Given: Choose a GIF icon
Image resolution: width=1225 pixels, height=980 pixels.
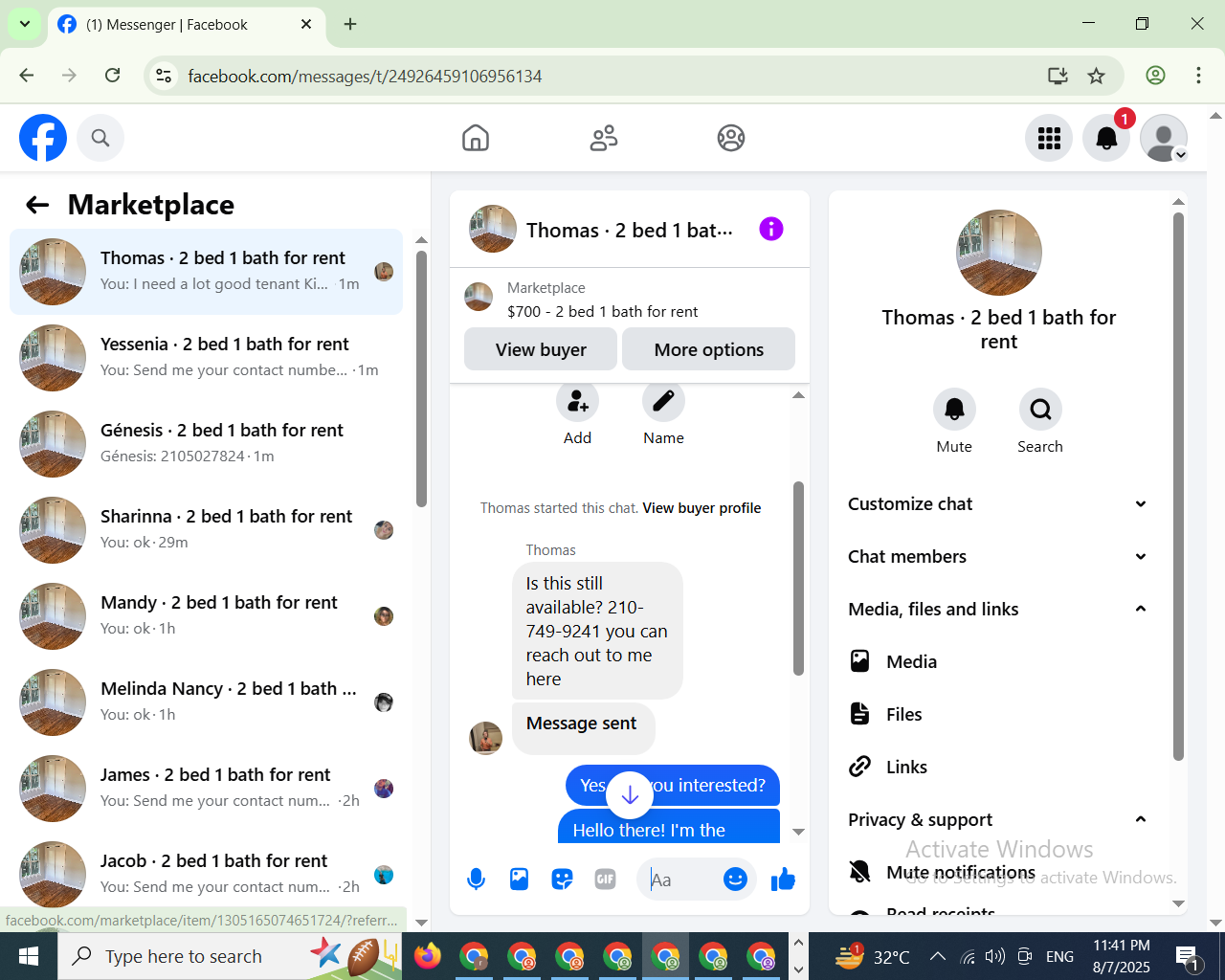Looking at the screenshot, I should pyautogui.click(x=605, y=880).
